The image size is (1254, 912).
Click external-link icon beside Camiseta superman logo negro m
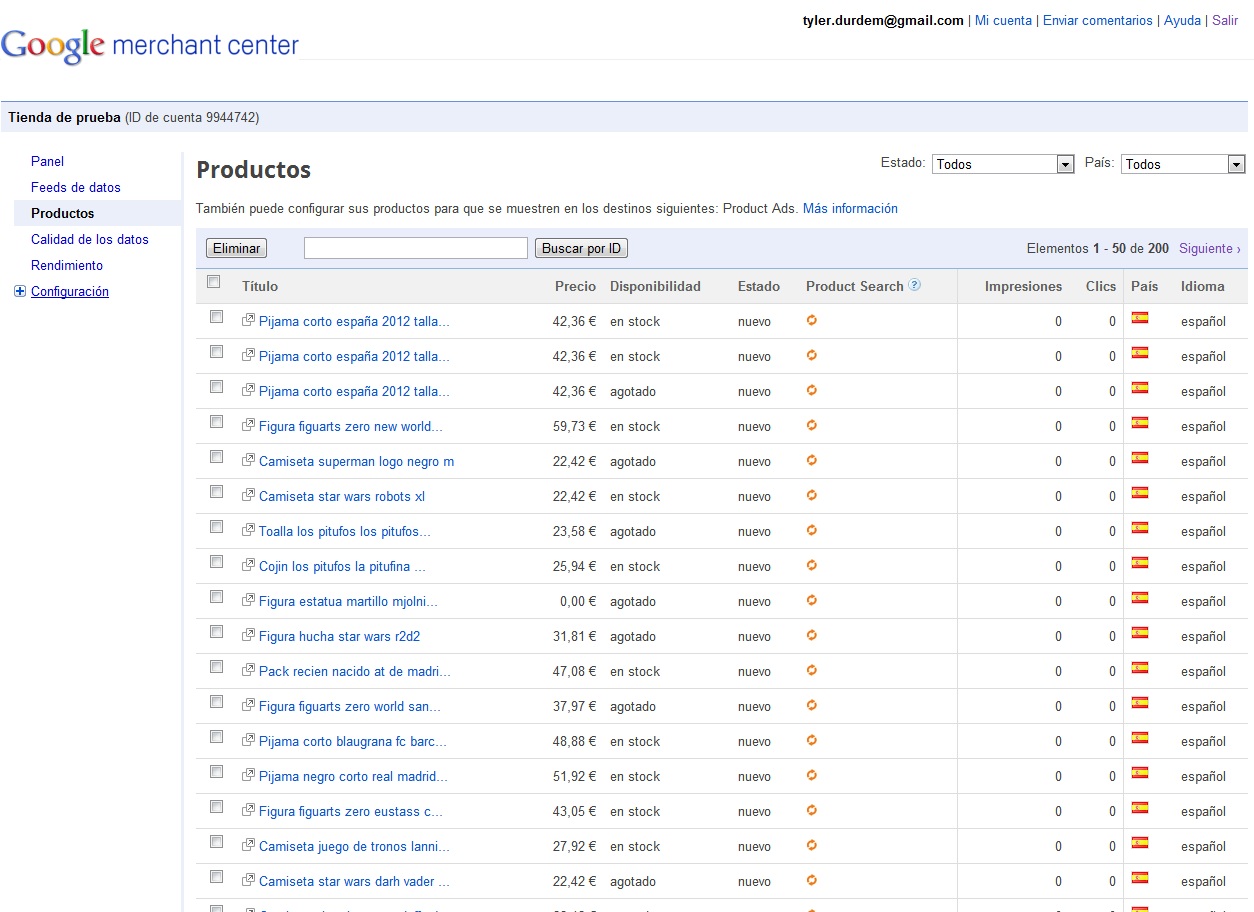pos(249,460)
